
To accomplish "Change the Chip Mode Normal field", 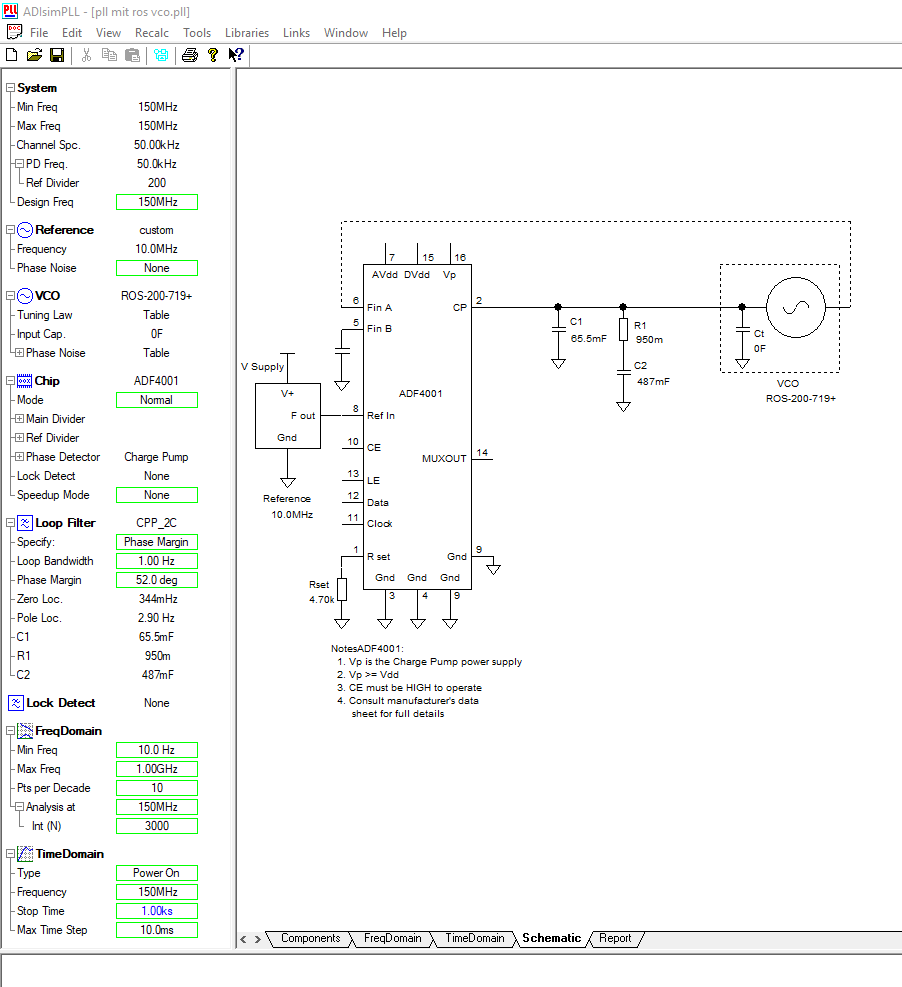I will pos(157,400).
